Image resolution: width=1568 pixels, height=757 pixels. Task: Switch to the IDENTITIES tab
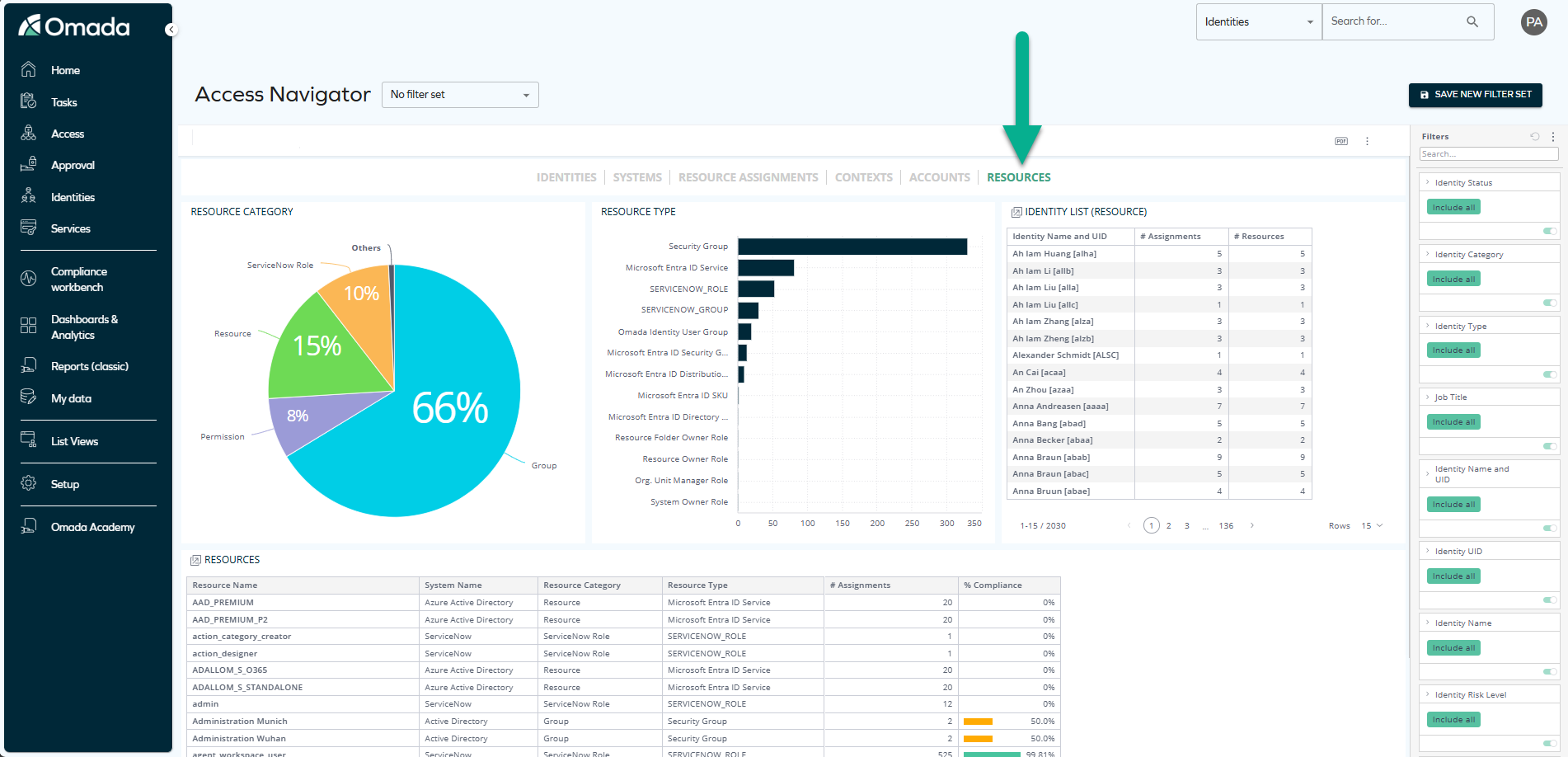pos(566,177)
